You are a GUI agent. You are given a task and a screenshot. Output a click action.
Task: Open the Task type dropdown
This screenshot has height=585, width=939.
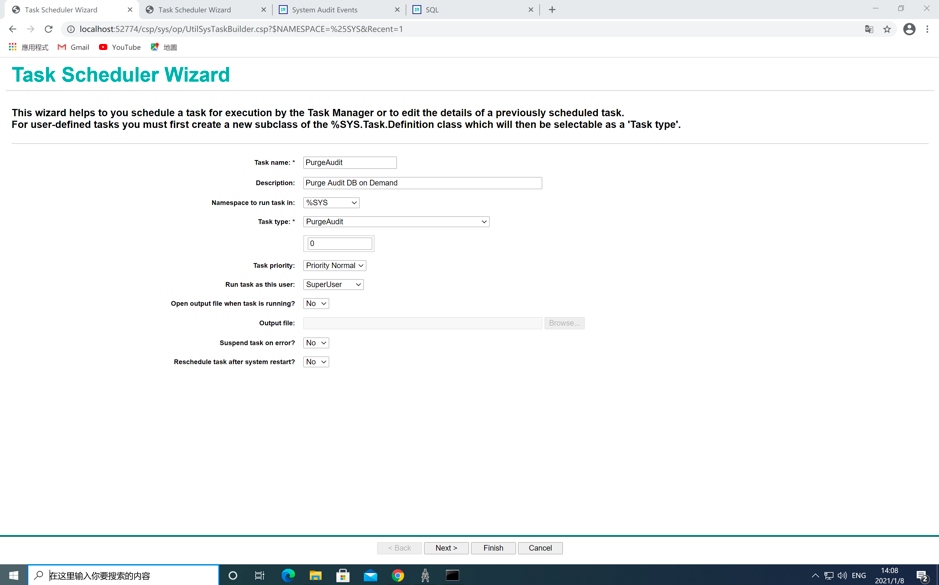pos(396,222)
